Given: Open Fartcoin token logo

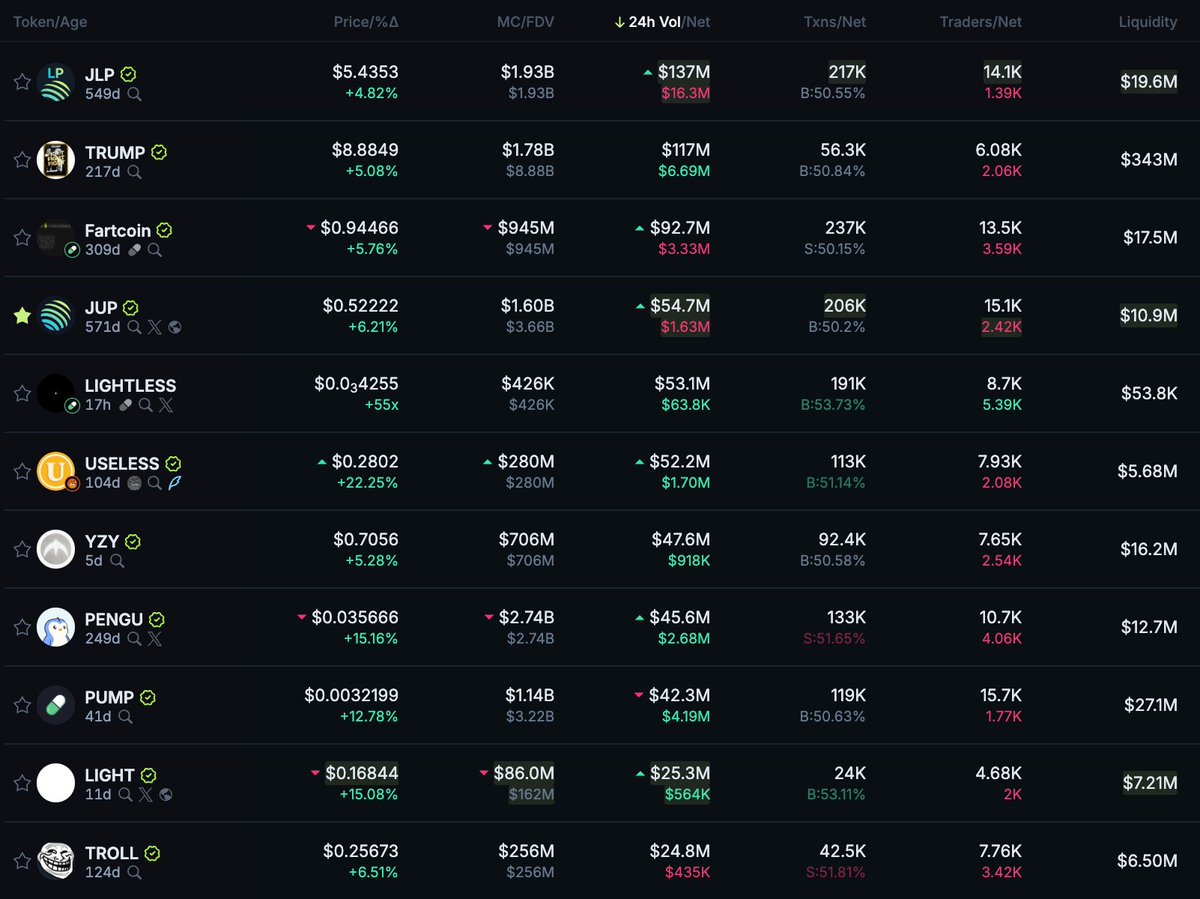Looking at the screenshot, I should tap(56, 238).
